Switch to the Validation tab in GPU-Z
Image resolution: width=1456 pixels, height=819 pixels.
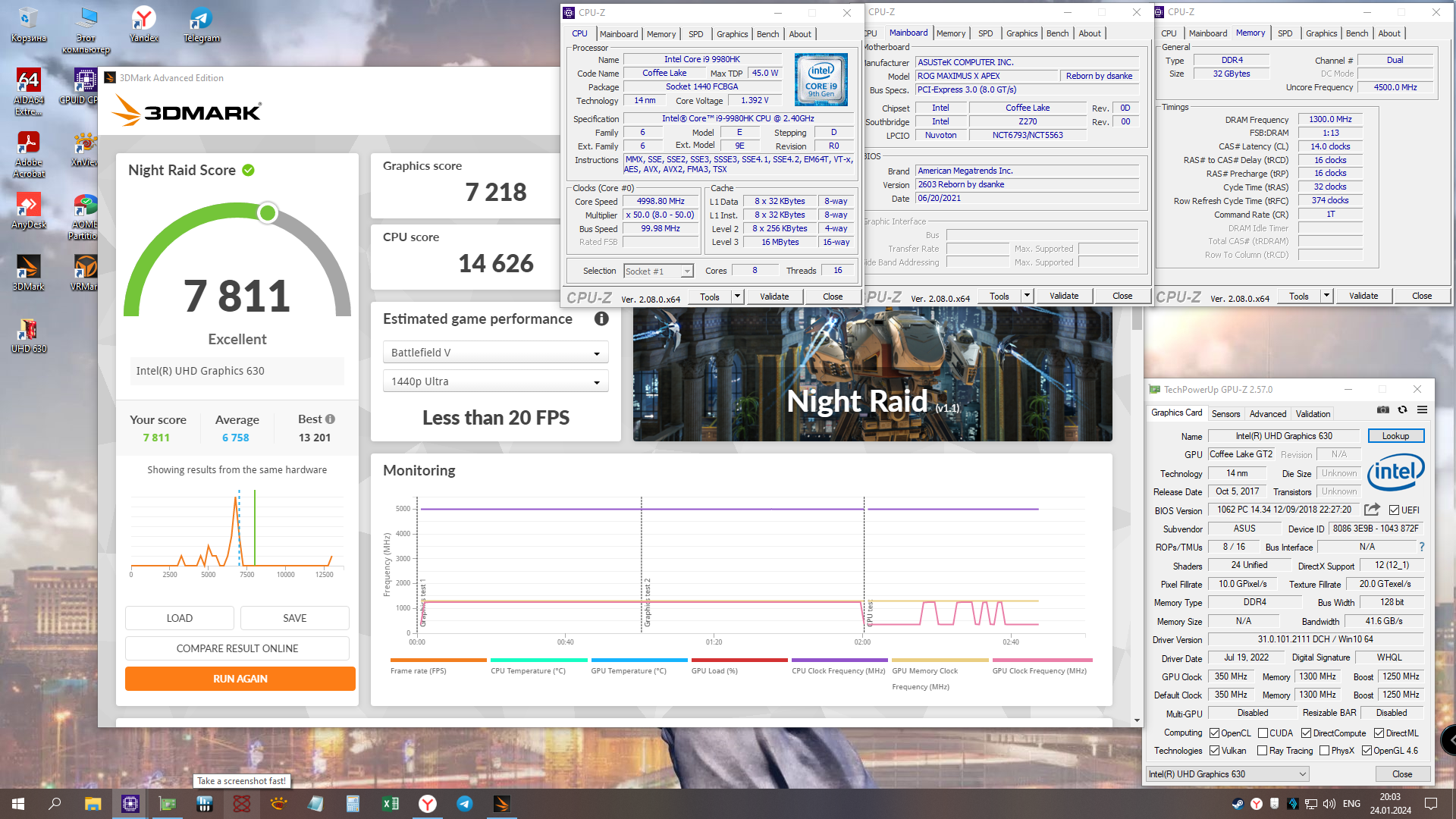tap(1313, 414)
